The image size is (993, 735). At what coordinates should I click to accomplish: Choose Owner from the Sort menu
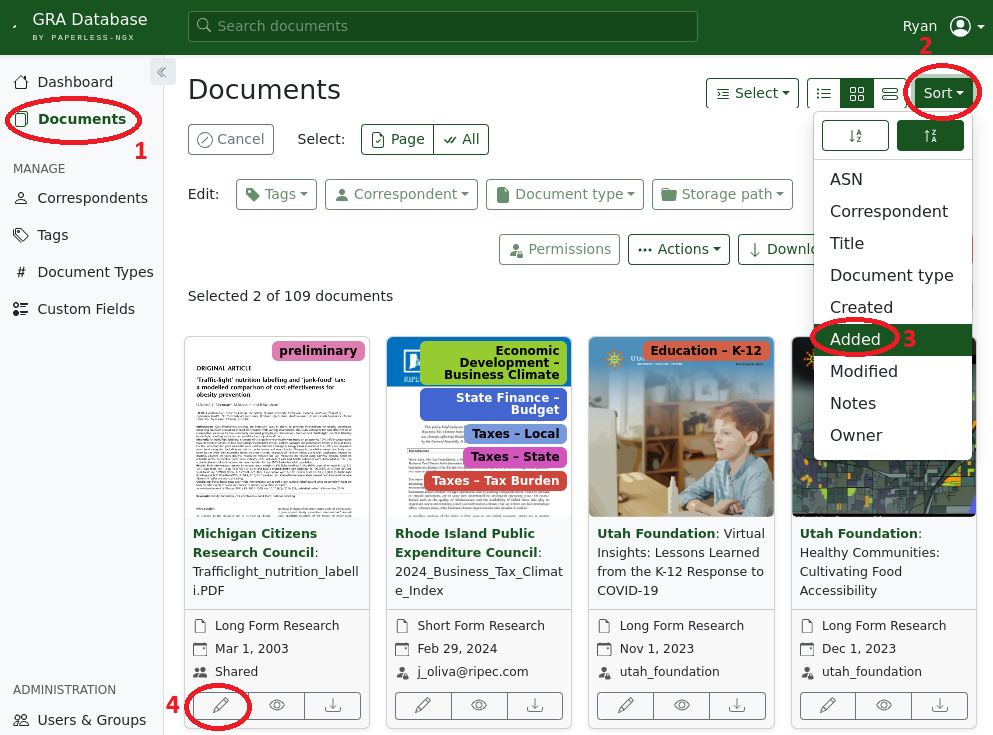[855, 435]
